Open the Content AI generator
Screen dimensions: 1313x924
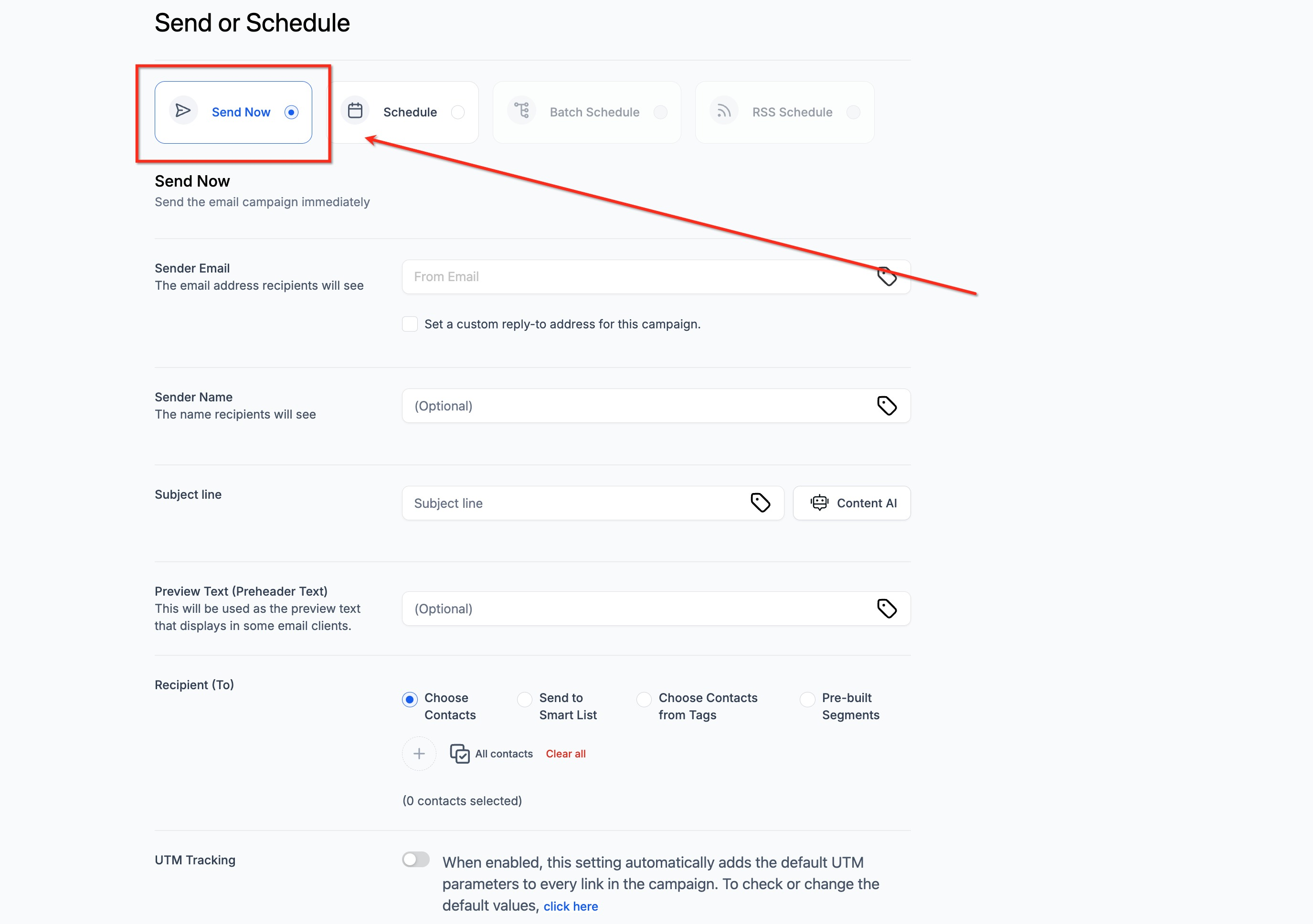(x=852, y=503)
